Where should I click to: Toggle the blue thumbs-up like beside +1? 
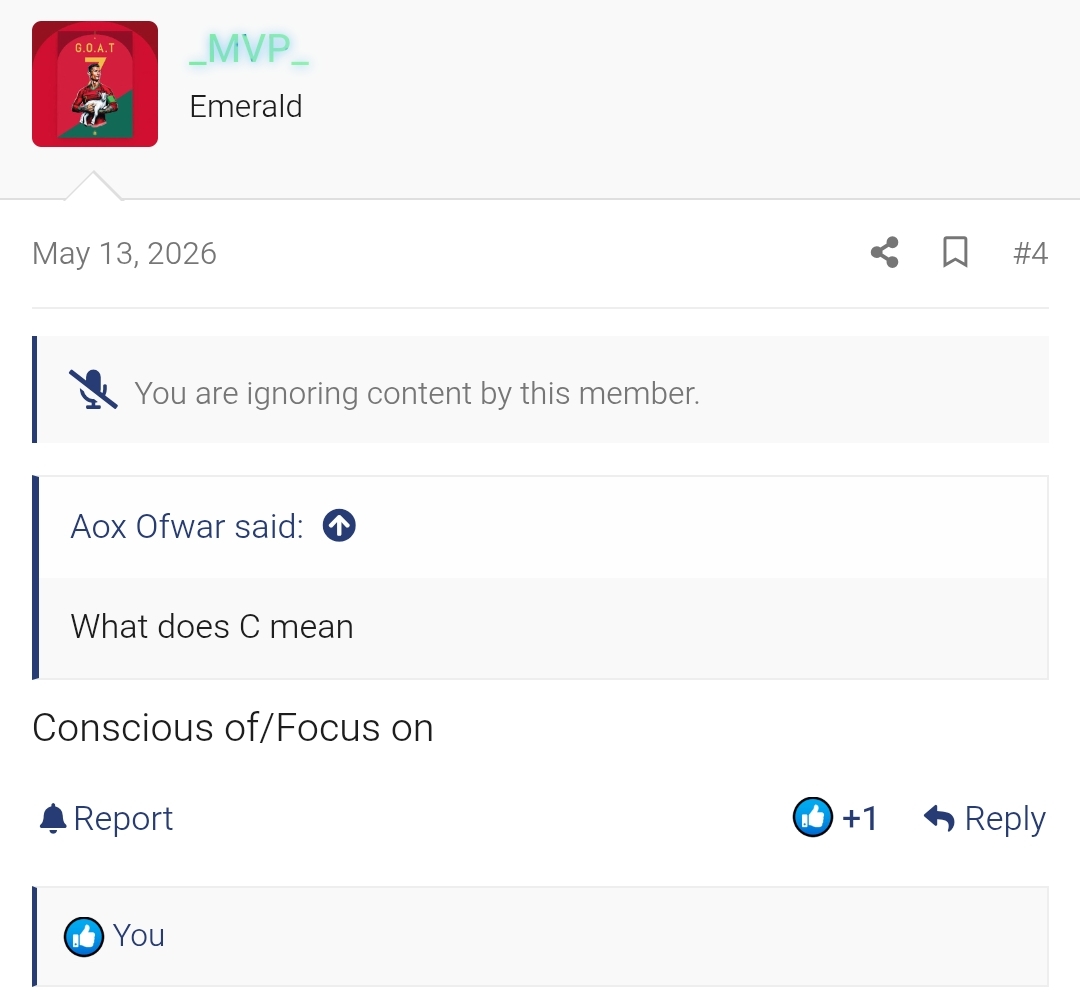coord(813,818)
